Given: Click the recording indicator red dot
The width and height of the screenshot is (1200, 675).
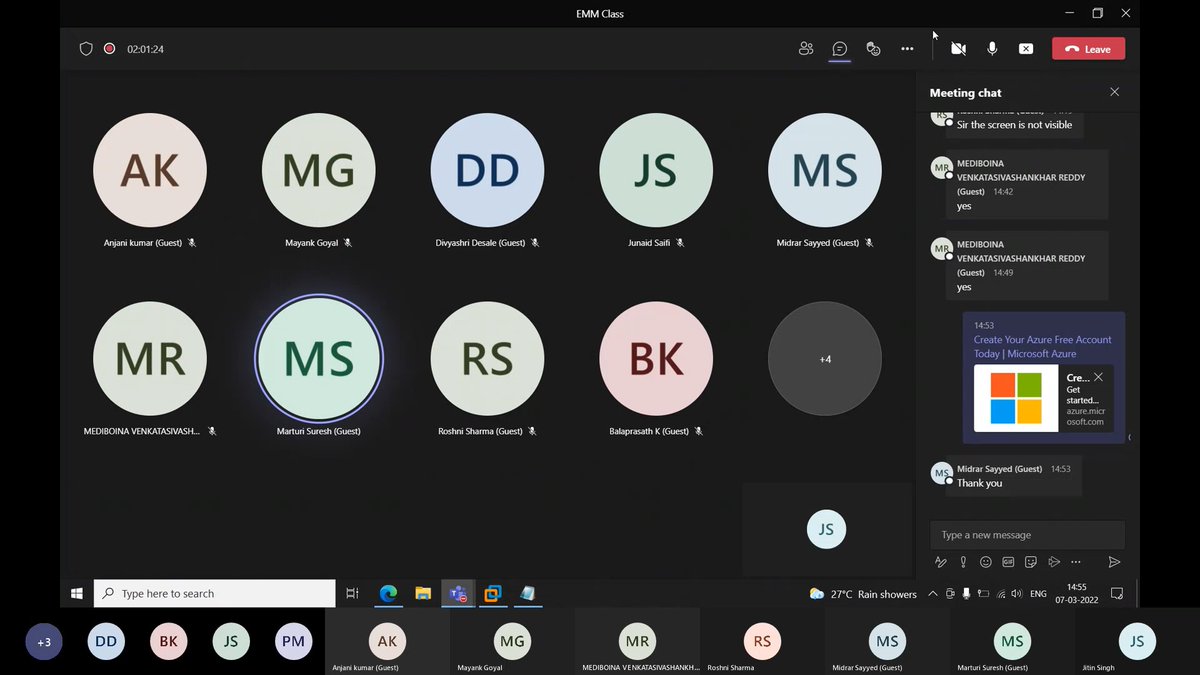Looking at the screenshot, I should point(109,48).
